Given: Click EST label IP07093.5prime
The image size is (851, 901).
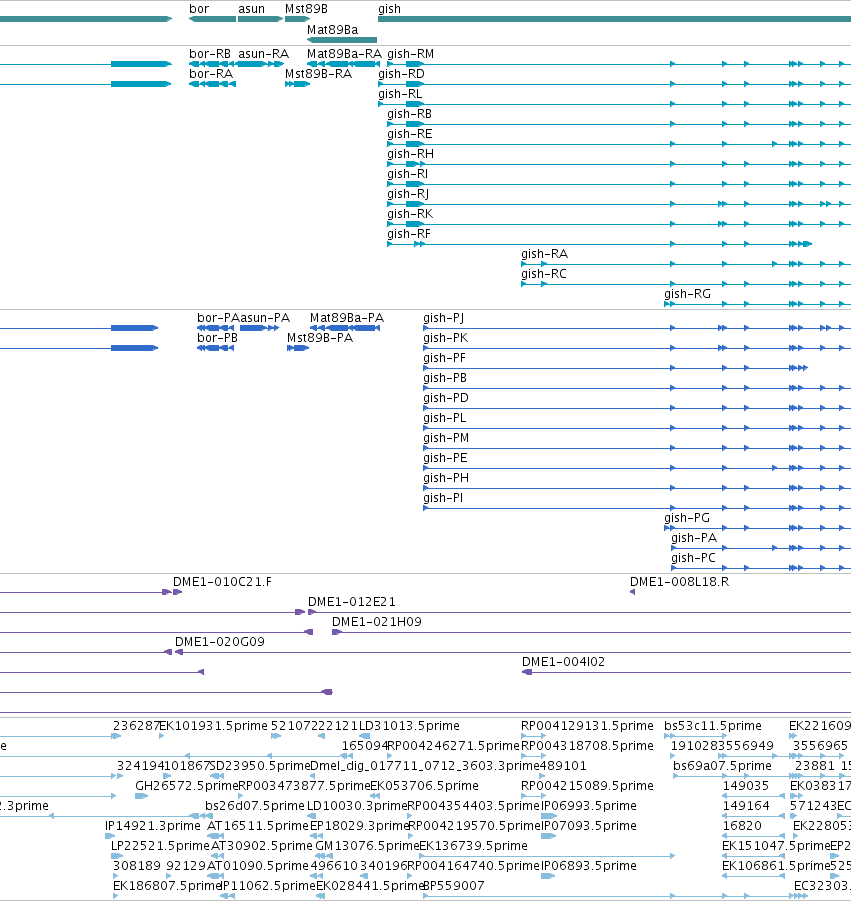Looking at the screenshot, I should [589, 826].
